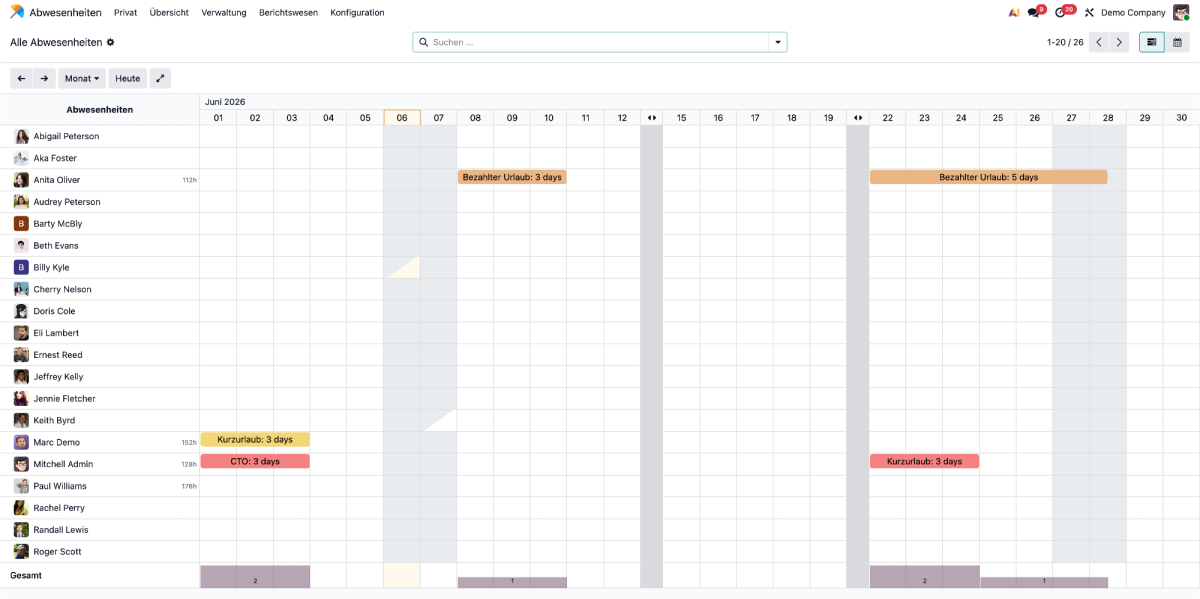Open Marc Demo's Kurzurlaub 3 days bar
This screenshot has width=1200, height=599.
(x=255, y=439)
